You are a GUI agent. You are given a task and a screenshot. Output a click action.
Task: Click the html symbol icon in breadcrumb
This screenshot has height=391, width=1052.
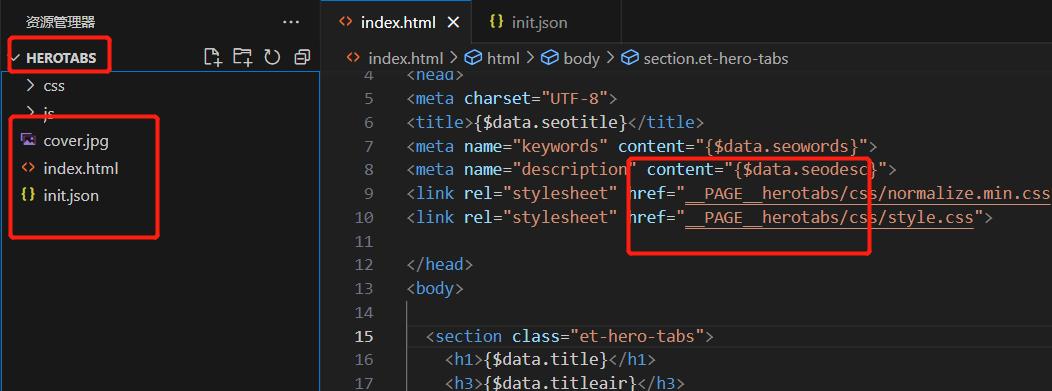[x=474, y=58]
